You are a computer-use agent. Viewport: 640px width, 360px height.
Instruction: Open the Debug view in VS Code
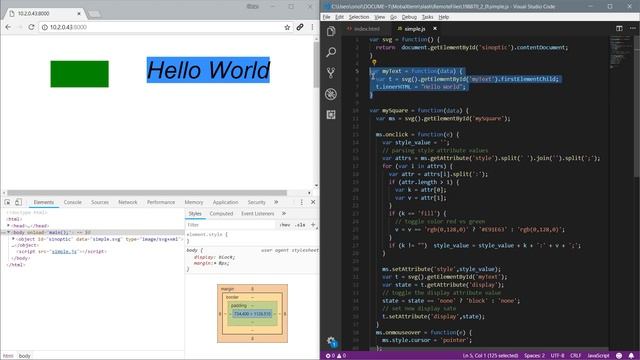(331, 94)
